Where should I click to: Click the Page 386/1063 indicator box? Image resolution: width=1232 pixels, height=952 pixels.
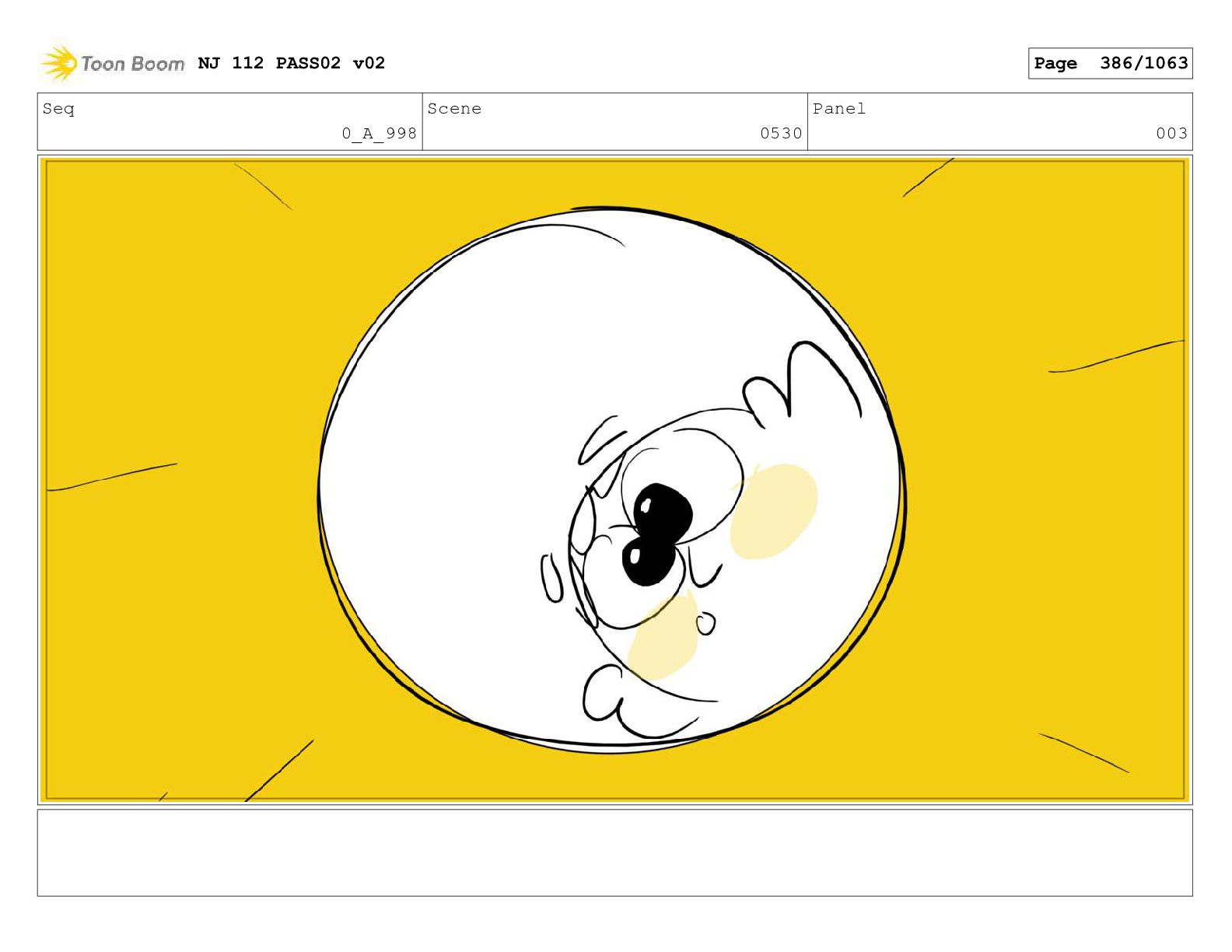(1110, 63)
